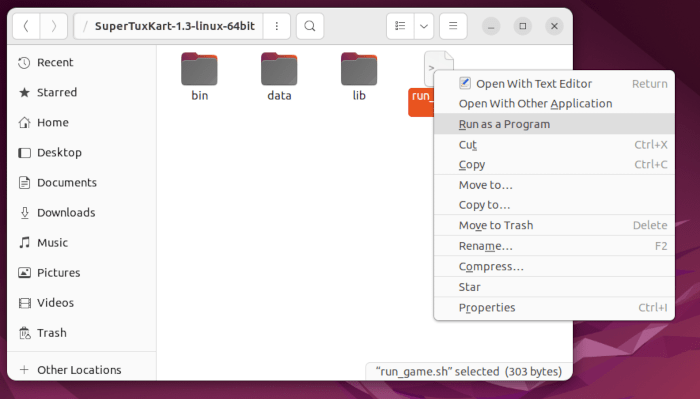
Task: Open the Music sidebar location
Action: click(x=82, y=243)
